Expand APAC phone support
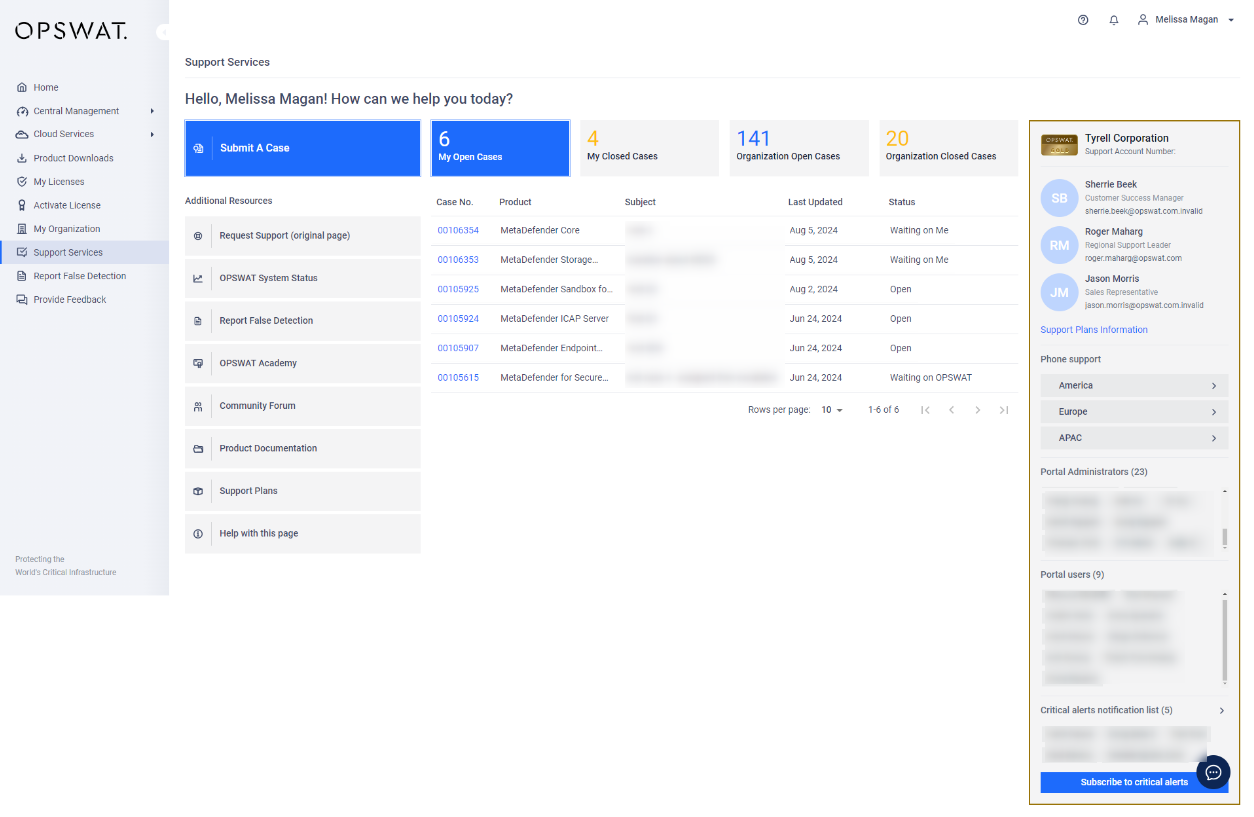 coord(1134,438)
